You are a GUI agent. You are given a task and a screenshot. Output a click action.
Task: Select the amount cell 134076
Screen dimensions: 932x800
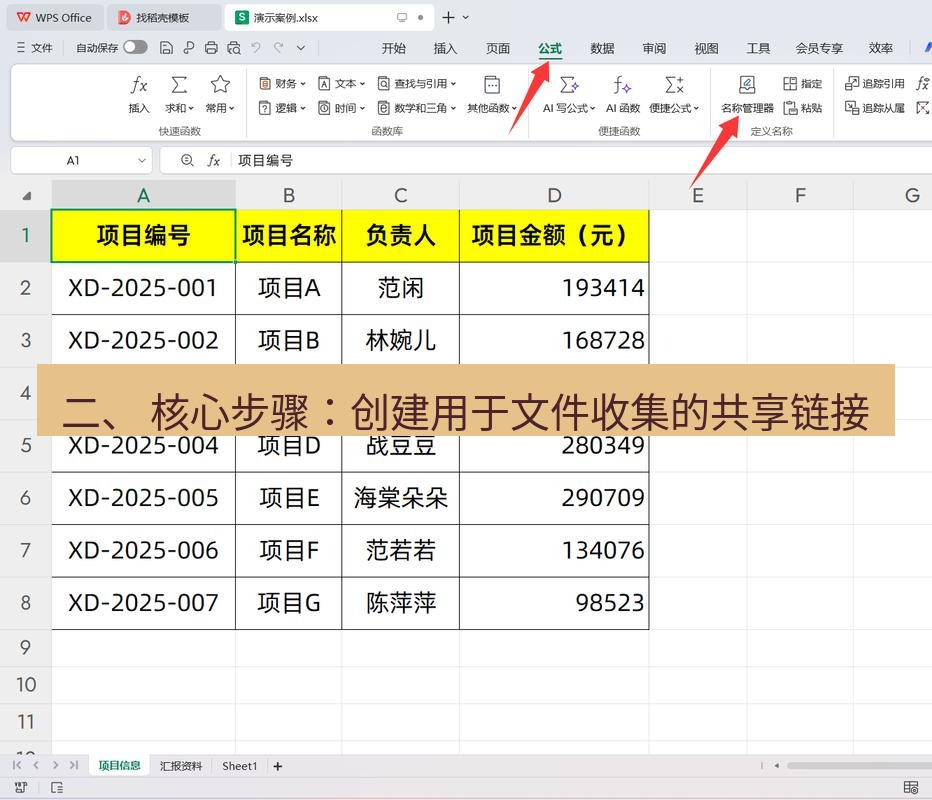[554, 550]
